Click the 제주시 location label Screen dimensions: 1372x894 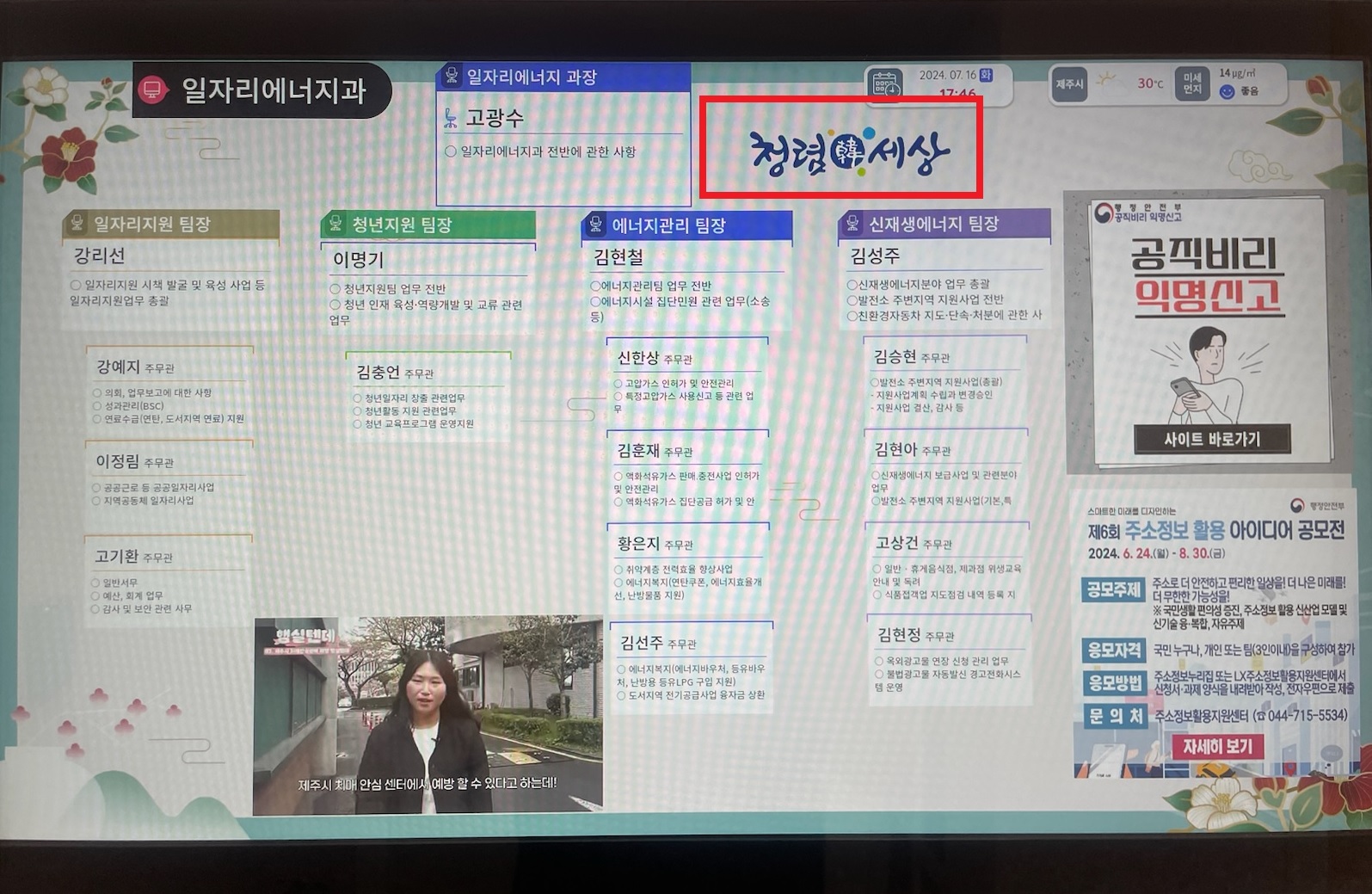[x=1069, y=84]
